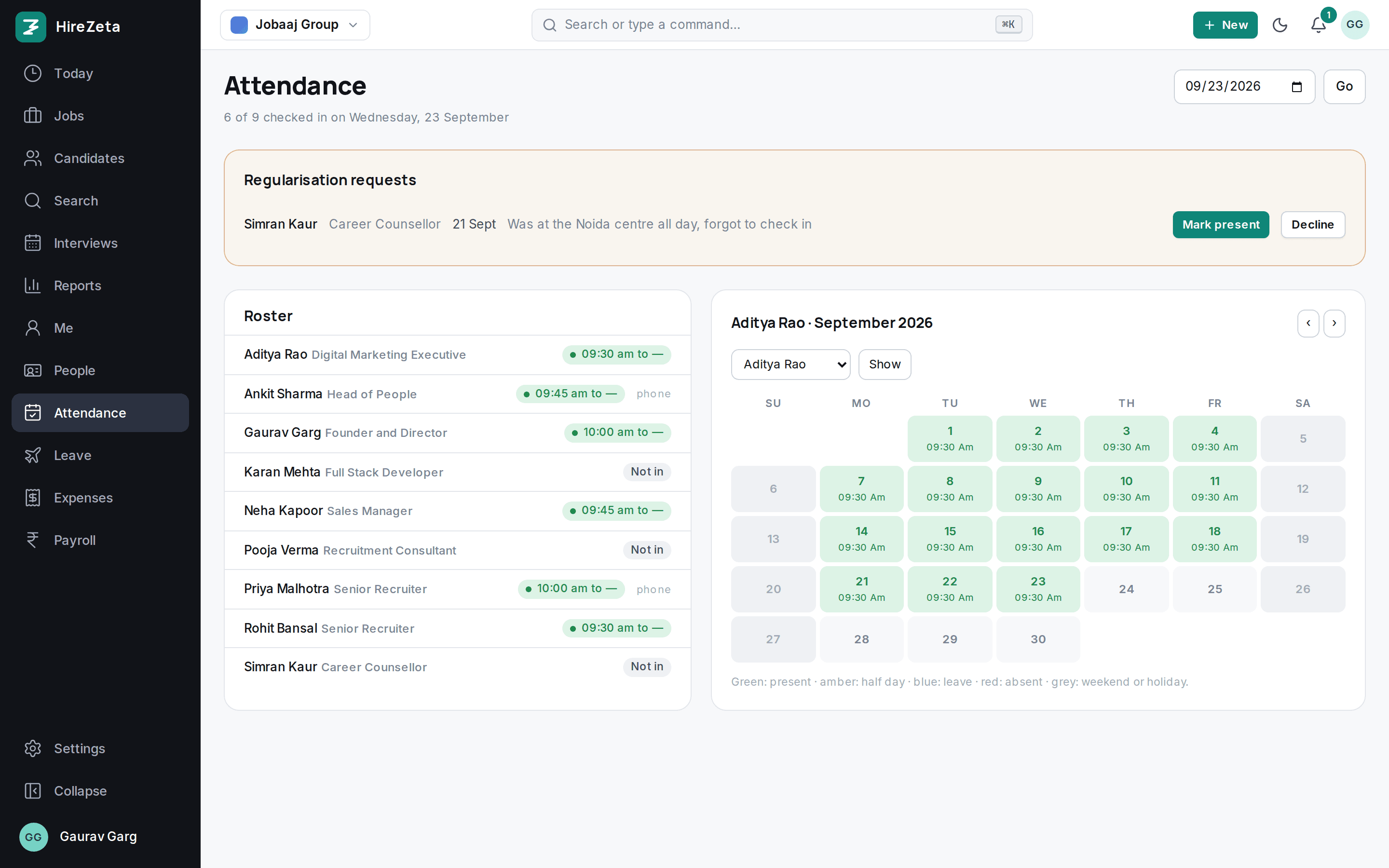Open the Settings gear icon
This screenshot has width=1389, height=868.
33,748
